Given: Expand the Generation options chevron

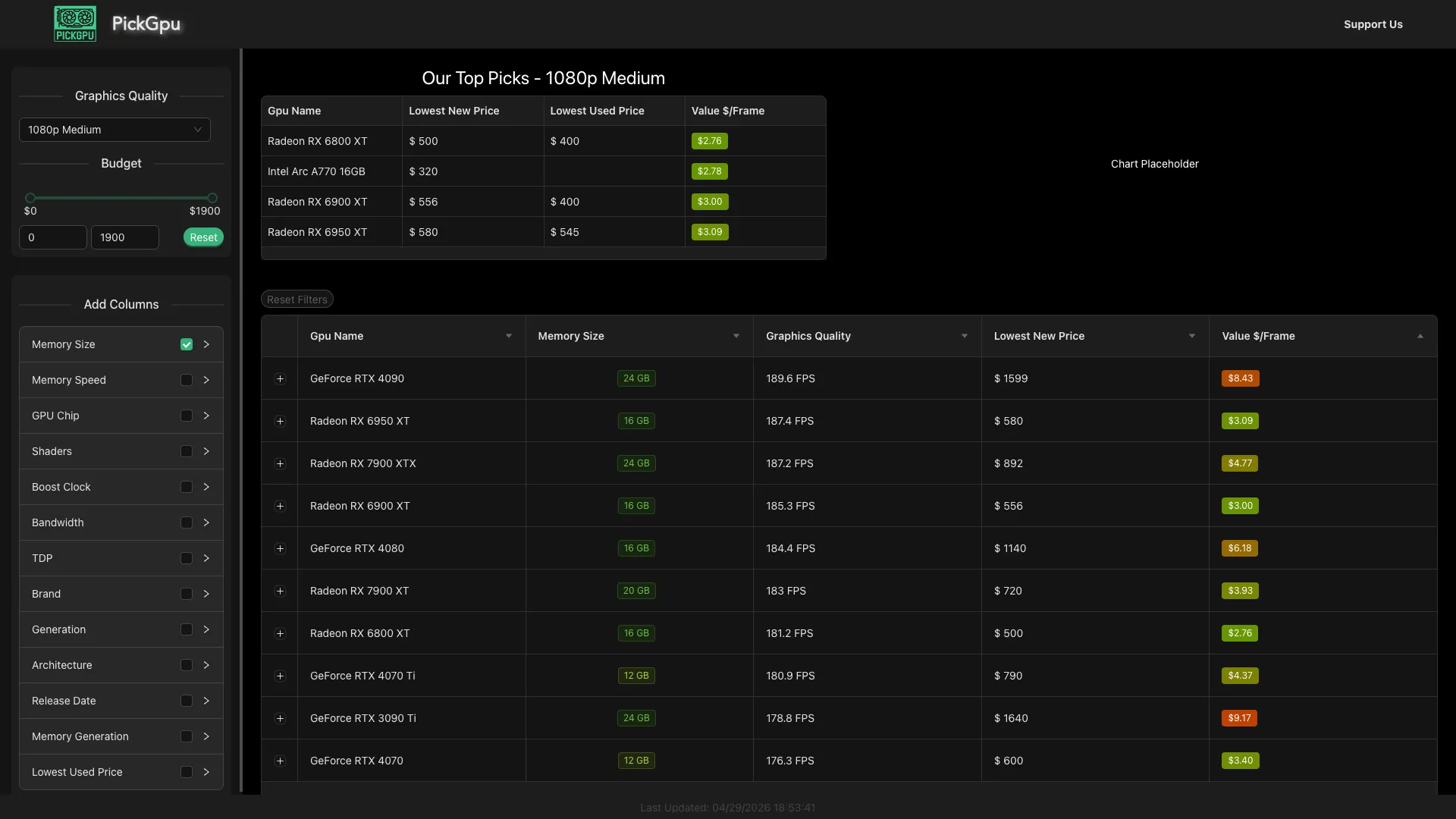Looking at the screenshot, I should coord(206,629).
